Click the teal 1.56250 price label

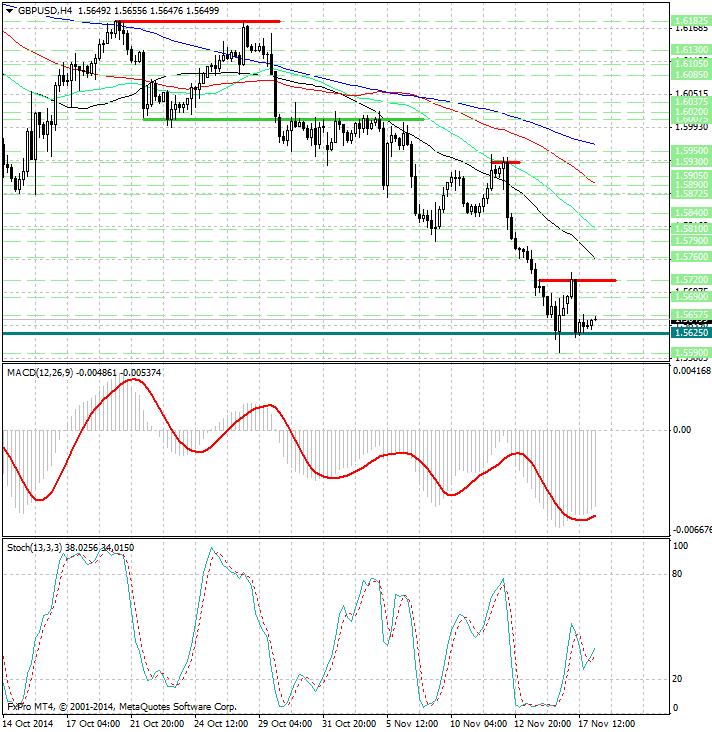tap(691, 332)
